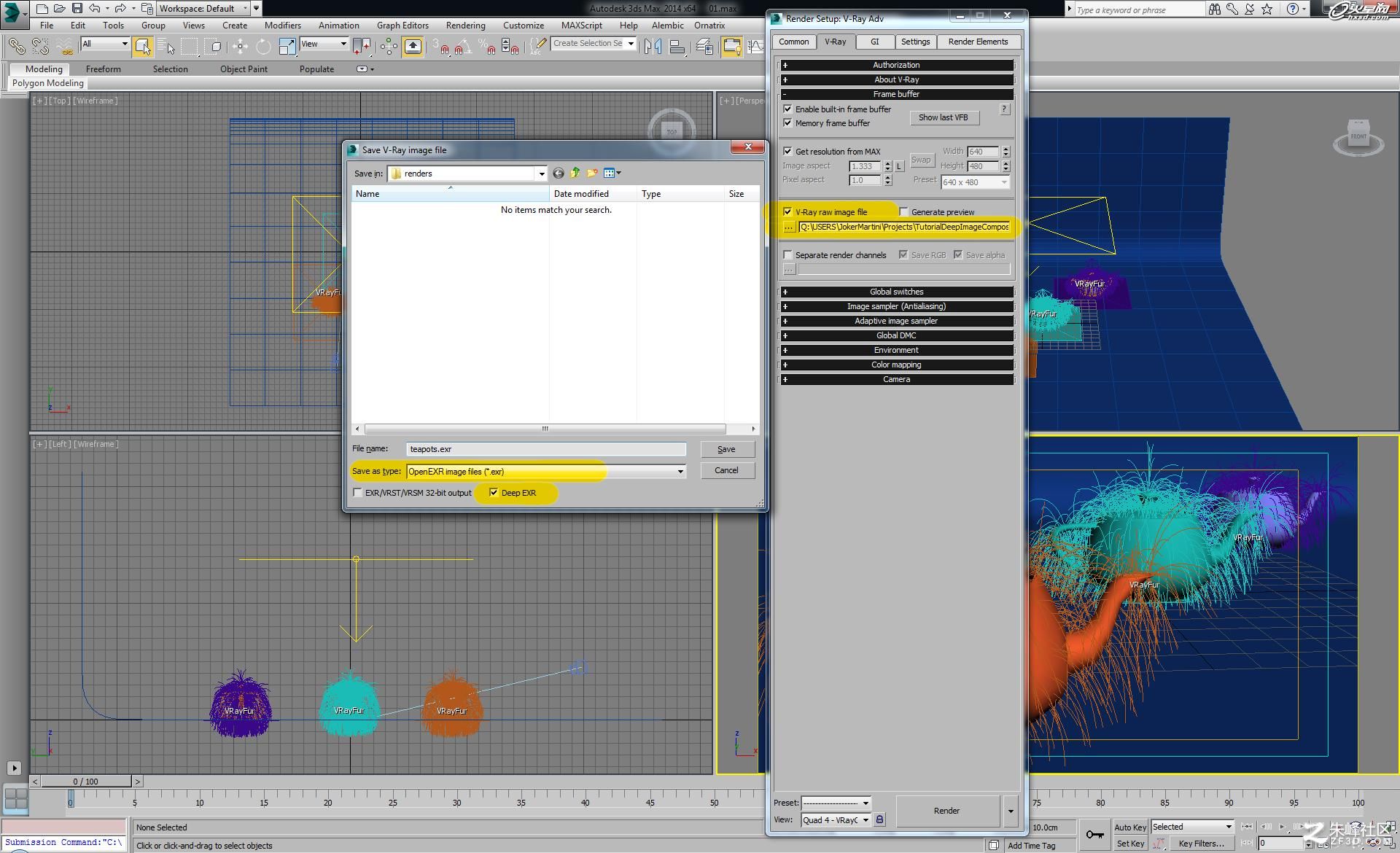1400x853 pixels.
Task: Create a new scene with New icon
Action: [42, 9]
